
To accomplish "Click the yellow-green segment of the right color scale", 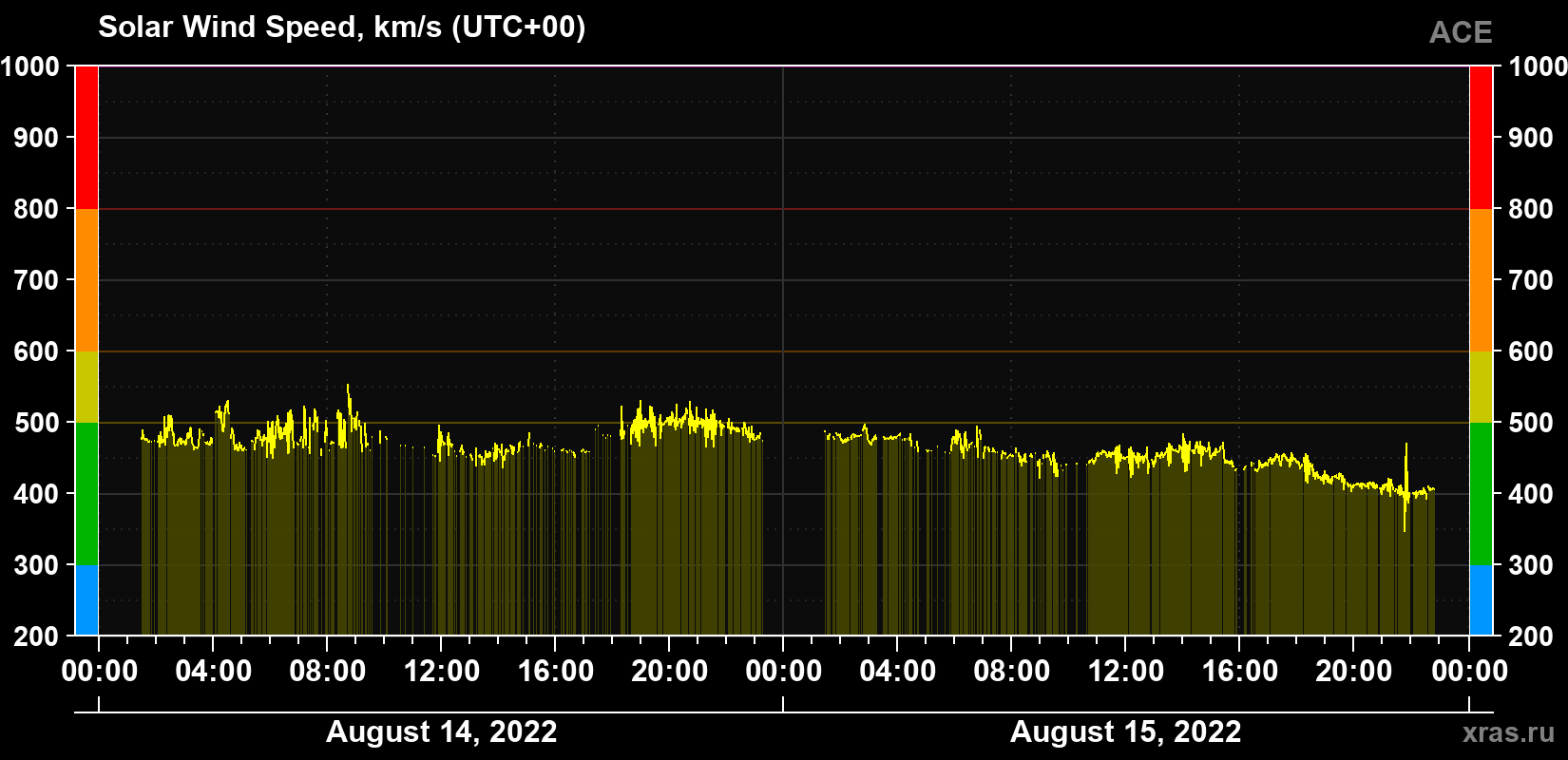I will (1481, 387).
